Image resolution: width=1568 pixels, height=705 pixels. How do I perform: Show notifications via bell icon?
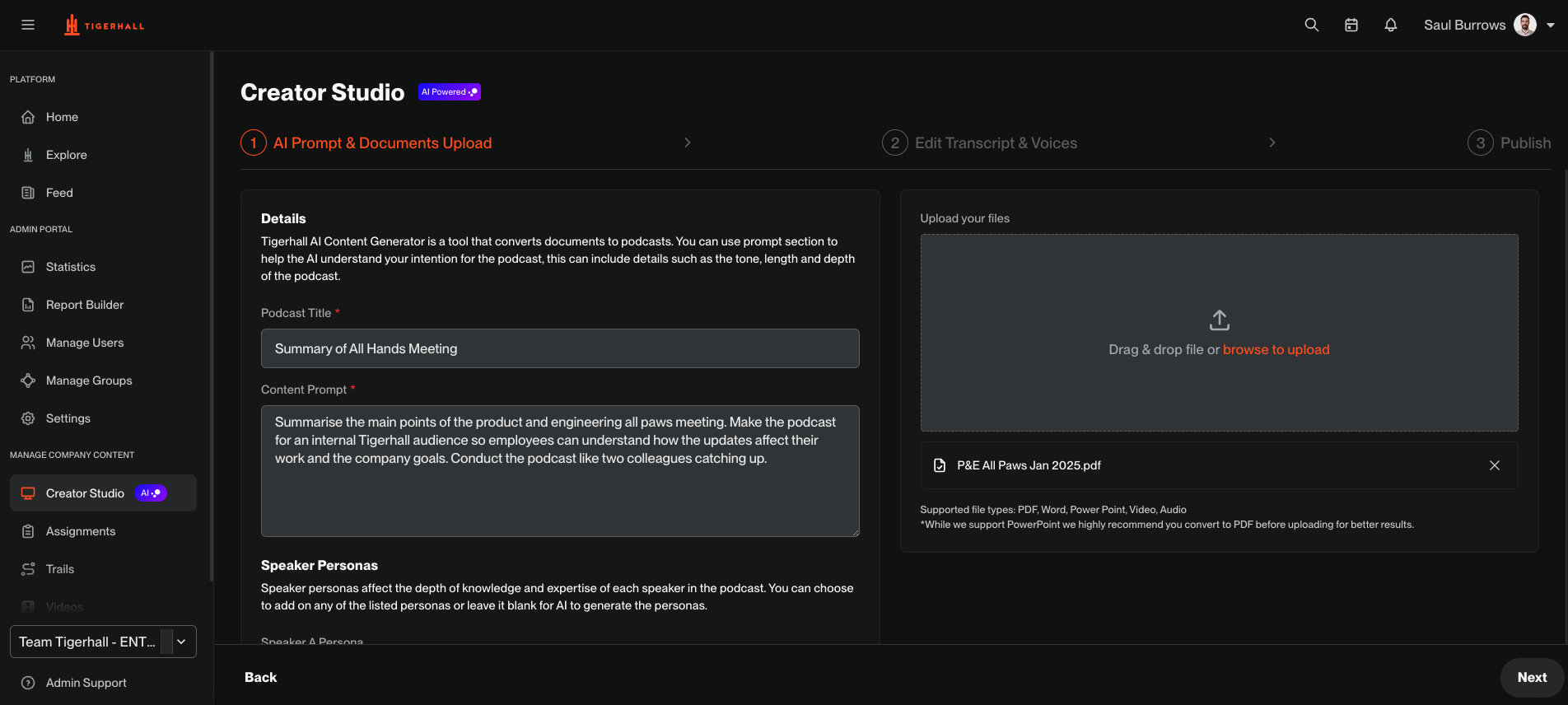1391,25
